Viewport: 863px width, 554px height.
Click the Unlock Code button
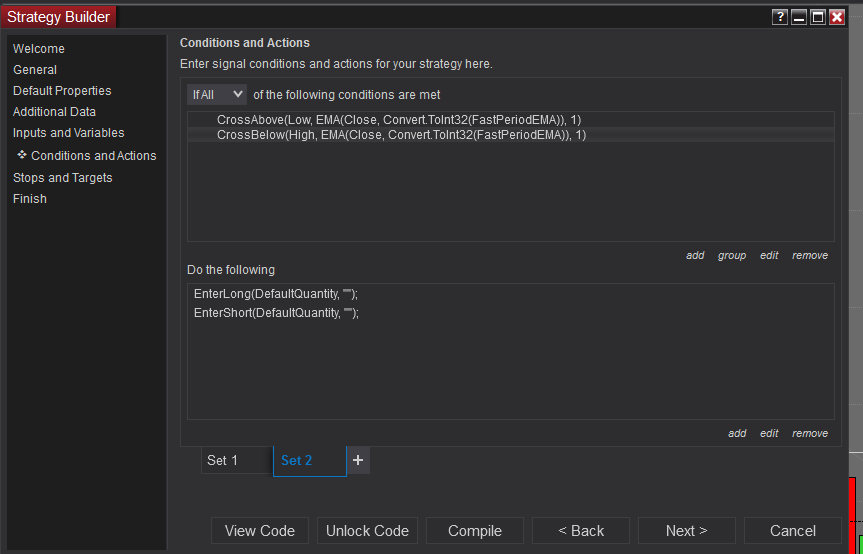(x=367, y=531)
